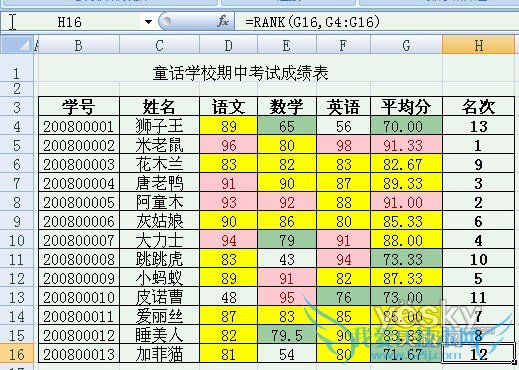Click name cell 加菲猫
519x370 pixels.
pos(159,354)
